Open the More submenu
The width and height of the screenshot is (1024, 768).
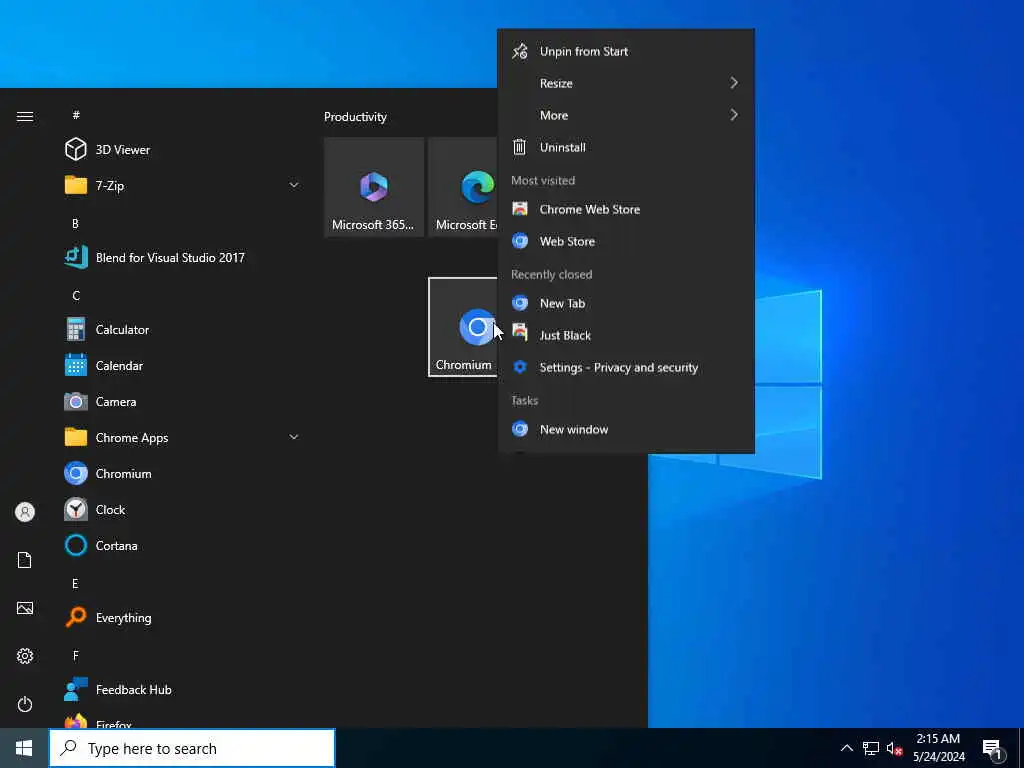(x=626, y=115)
